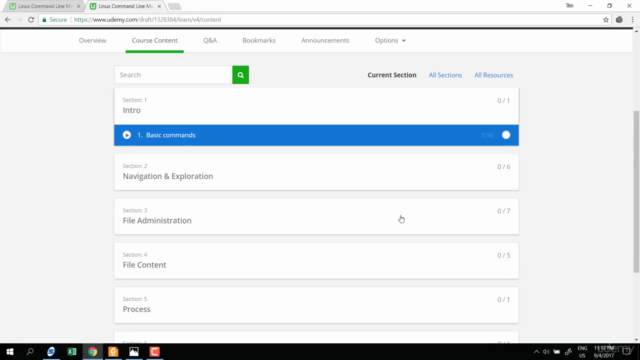Bookmark page using the star icon

[606, 20]
